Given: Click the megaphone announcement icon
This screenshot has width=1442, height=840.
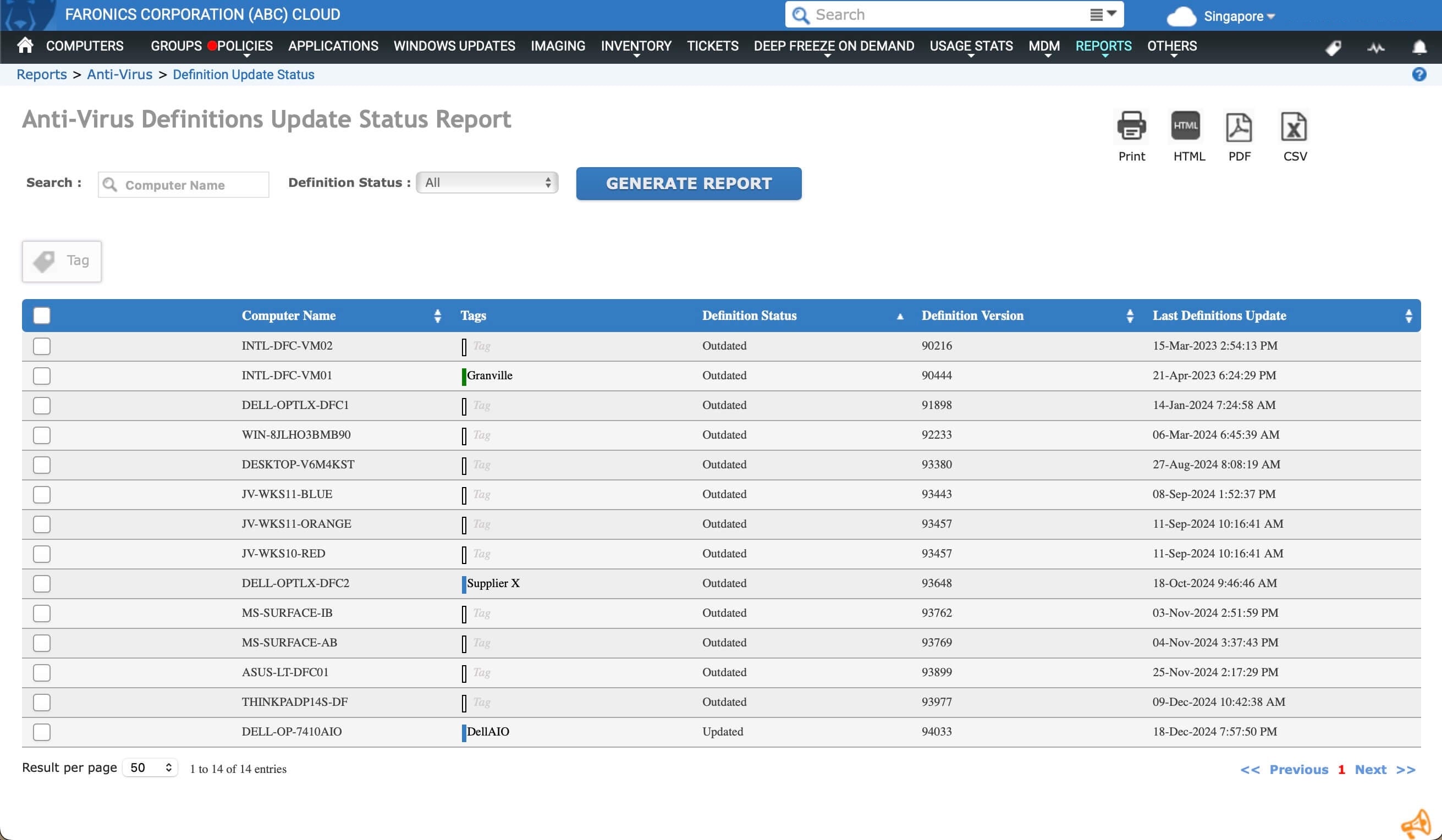Looking at the screenshot, I should (x=1416, y=824).
